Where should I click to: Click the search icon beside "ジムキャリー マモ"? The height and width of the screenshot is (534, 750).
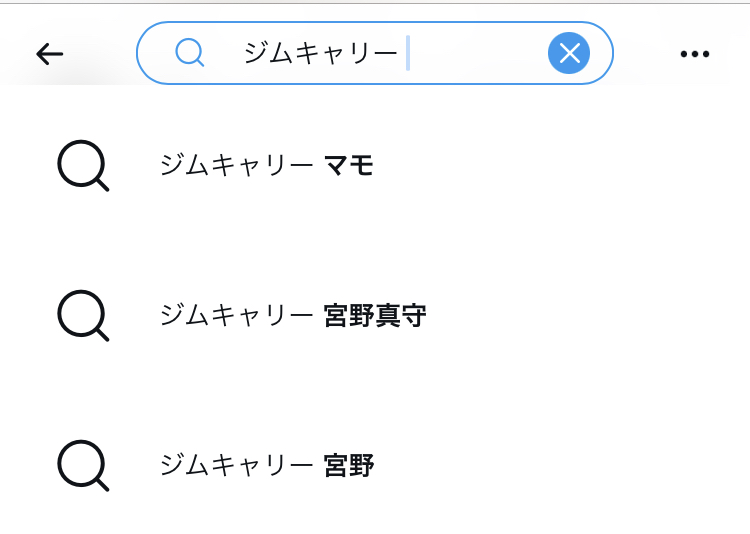point(82,165)
